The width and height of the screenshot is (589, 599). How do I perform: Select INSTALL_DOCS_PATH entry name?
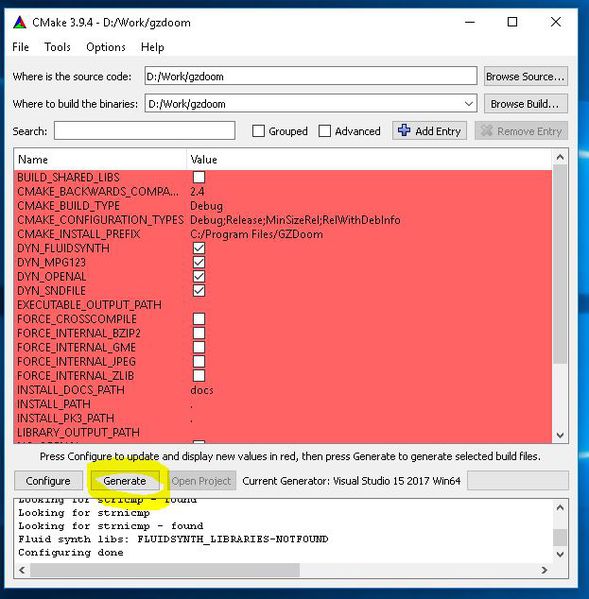click(x=71, y=390)
